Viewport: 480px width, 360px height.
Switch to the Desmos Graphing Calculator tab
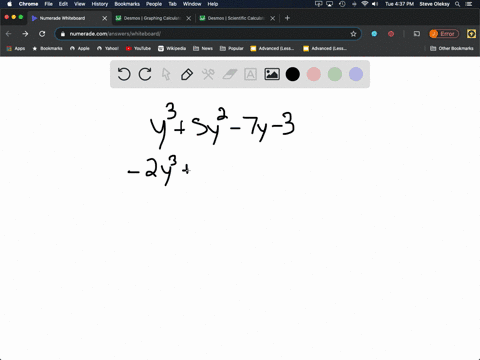[152, 18]
